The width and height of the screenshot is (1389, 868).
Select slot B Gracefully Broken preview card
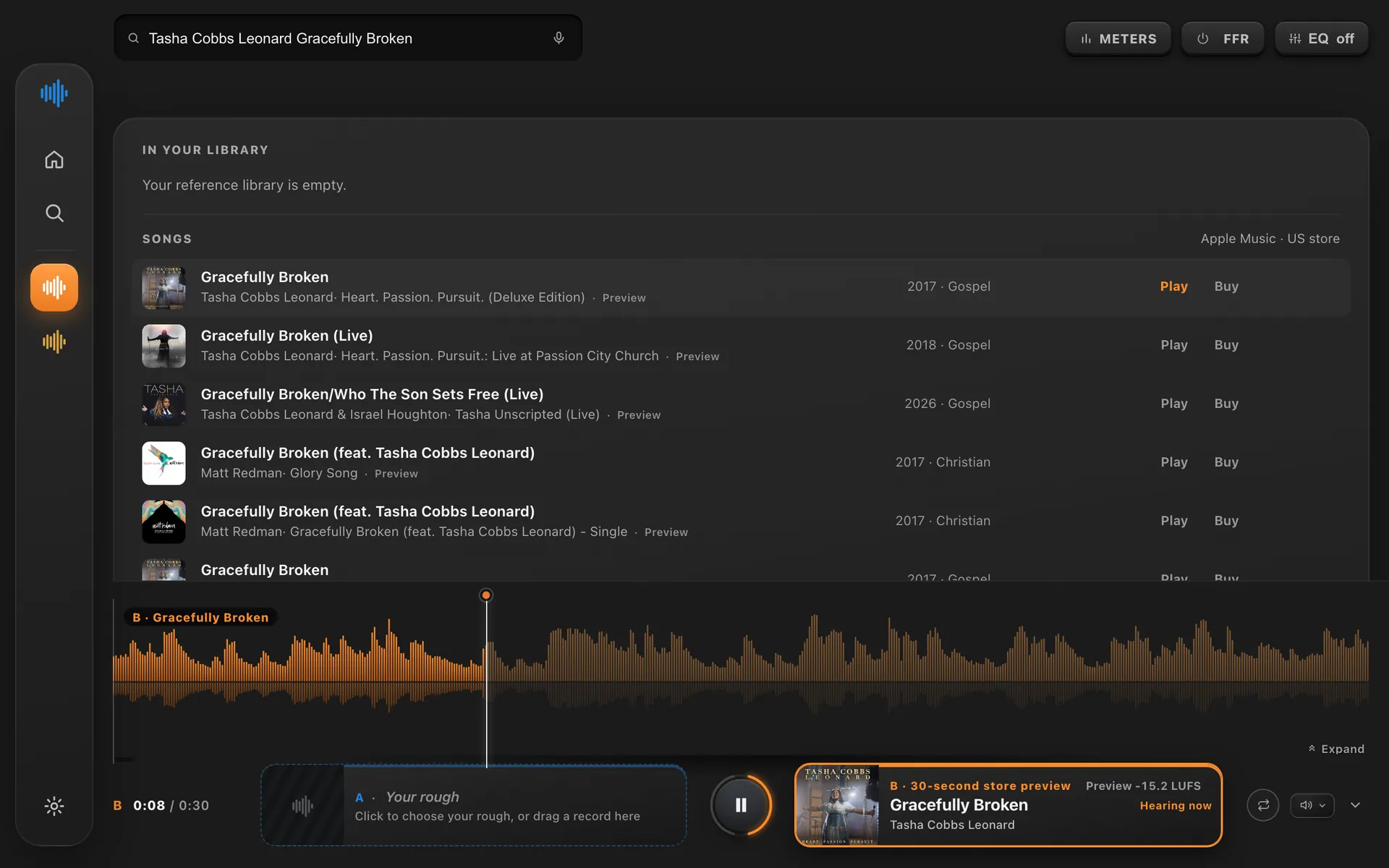coord(1008,805)
